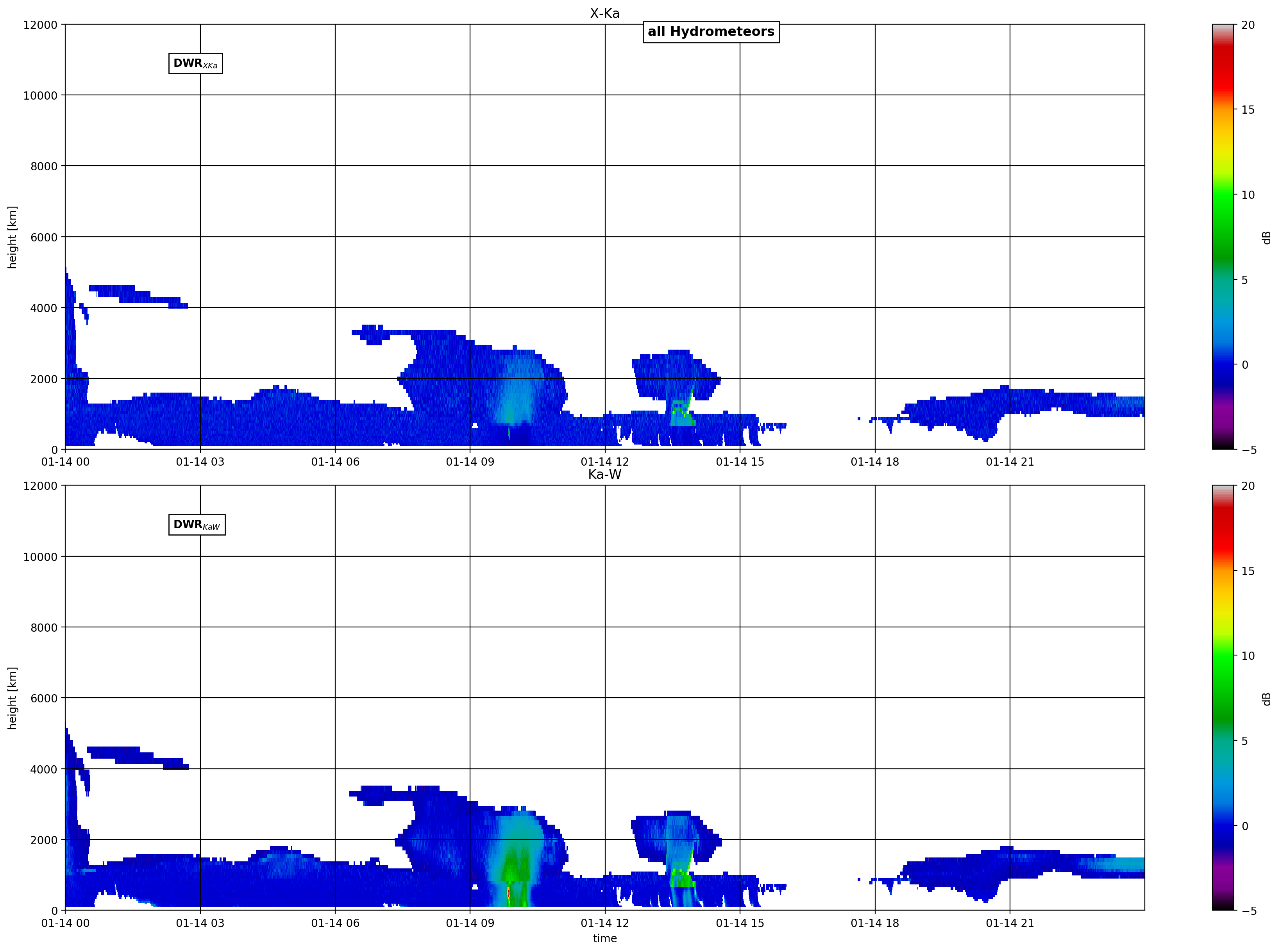Click "01-14 15" tick under top panel
This screenshot has width=1280, height=952.
[740, 462]
